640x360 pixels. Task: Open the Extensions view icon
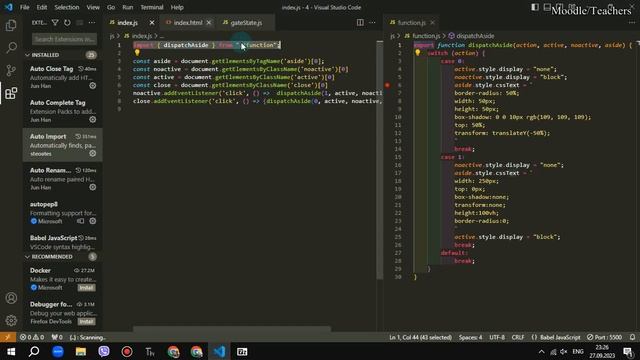tap(11, 93)
